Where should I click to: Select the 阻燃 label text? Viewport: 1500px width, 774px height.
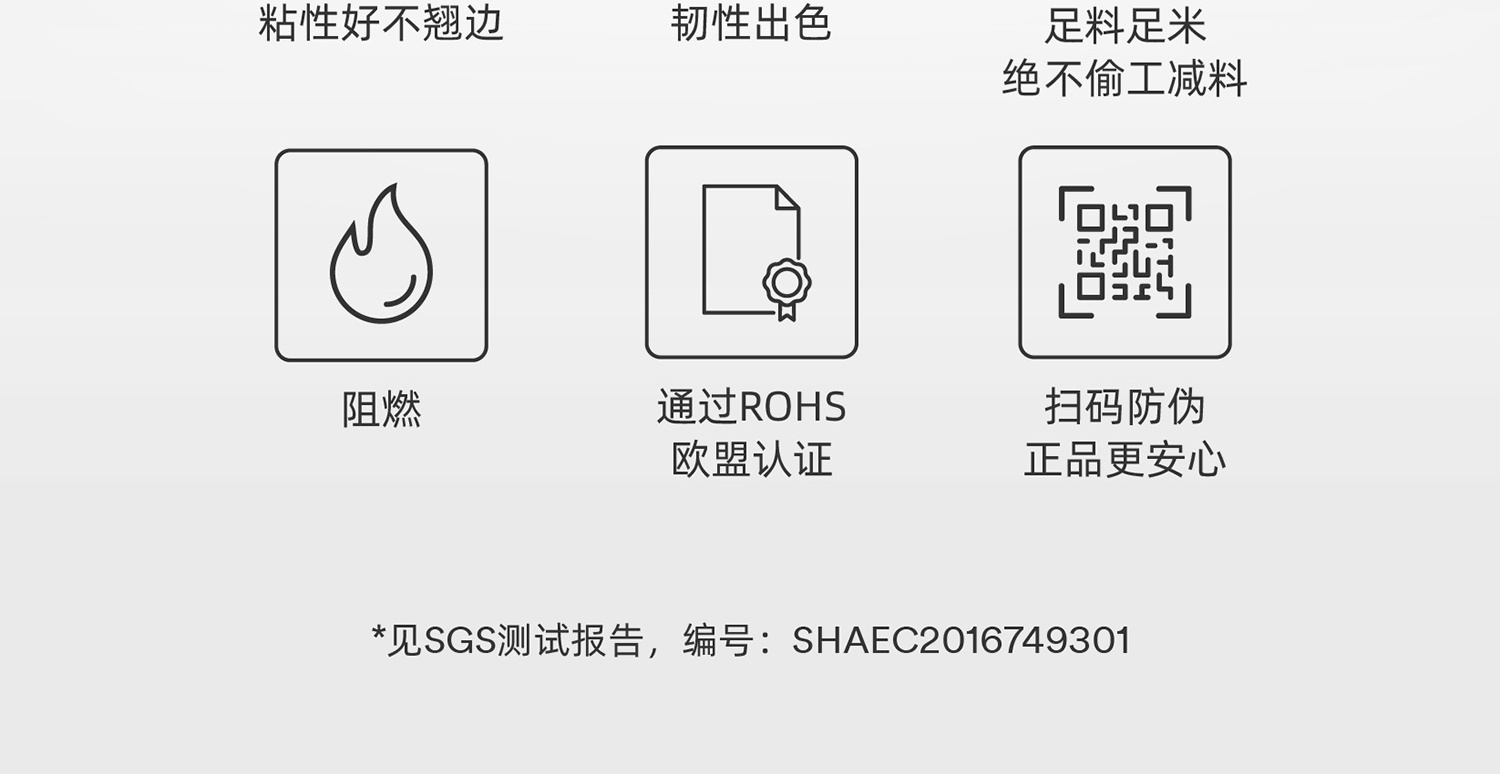[381, 409]
